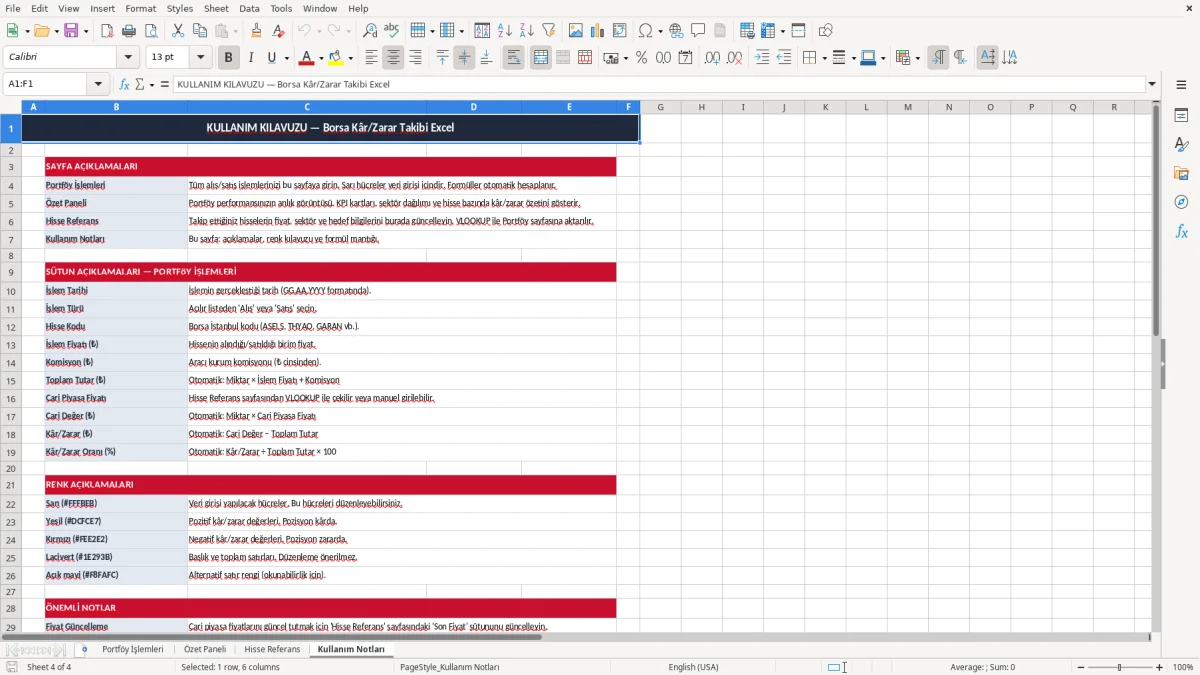
Task: Click the Save document icon
Action: point(71,31)
